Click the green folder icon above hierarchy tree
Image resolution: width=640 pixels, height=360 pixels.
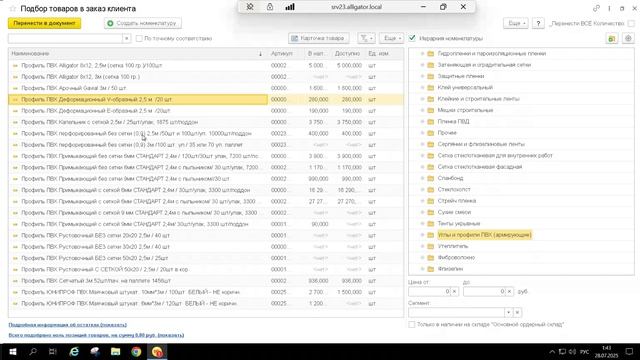click(611, 38)
